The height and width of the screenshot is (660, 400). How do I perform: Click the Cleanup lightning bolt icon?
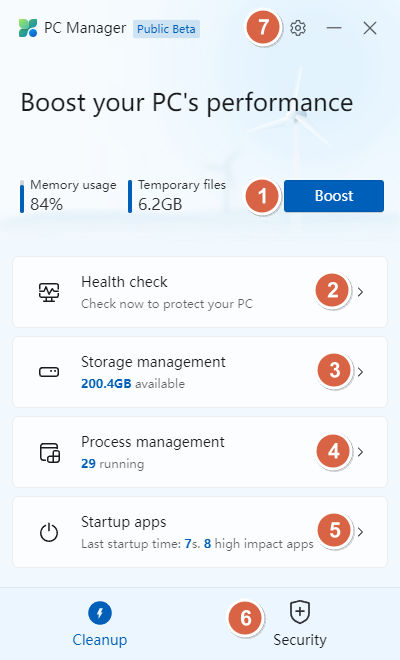pyautogui.click(x=100, y=613)
